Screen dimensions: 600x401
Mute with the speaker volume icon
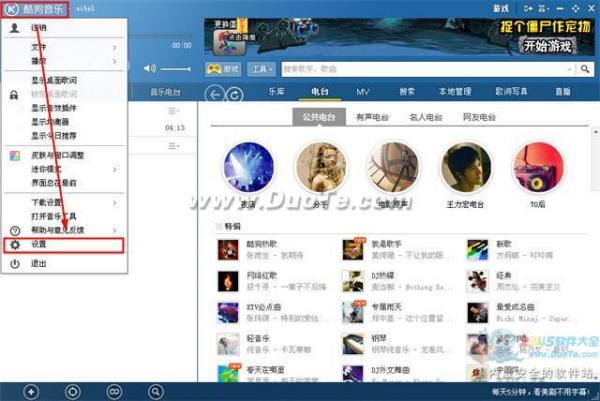pyautogui.click(x=150, y=69)
